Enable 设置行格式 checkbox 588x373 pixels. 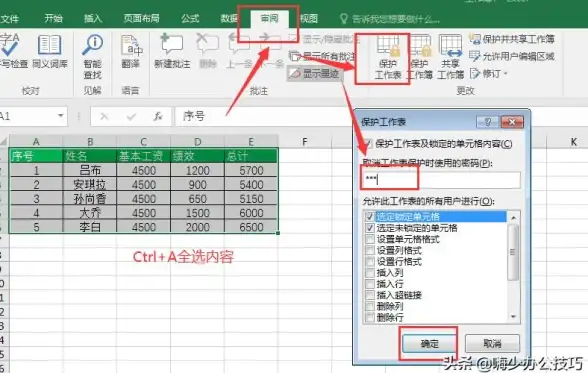pos(370,261)
